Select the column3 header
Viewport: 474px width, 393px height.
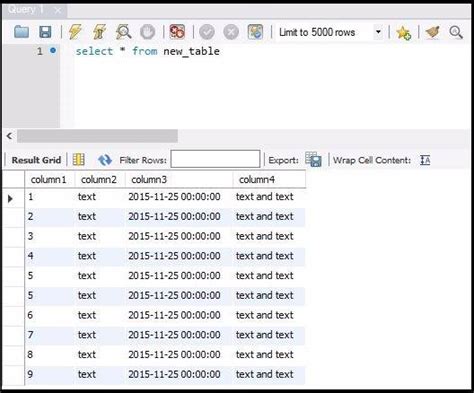coord(179,179)
